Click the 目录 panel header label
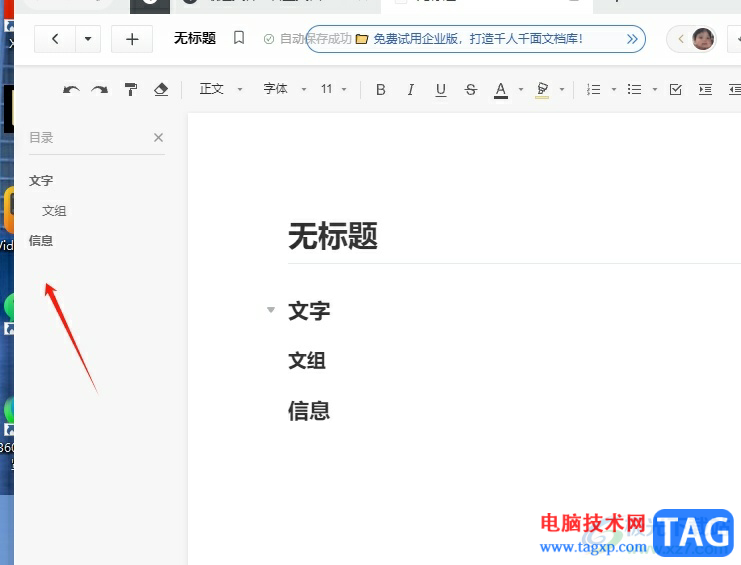 point(41,137)
